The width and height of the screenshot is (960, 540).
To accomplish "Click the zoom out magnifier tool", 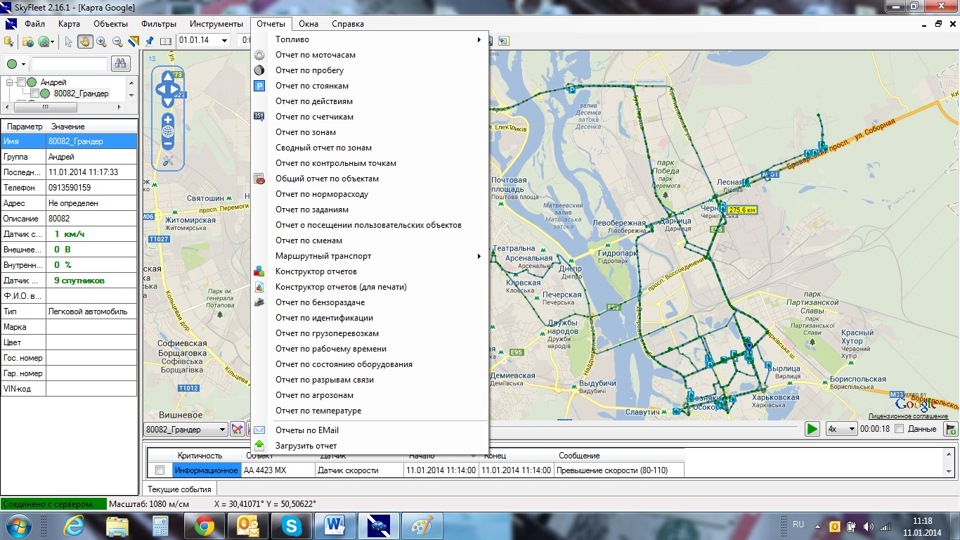I will click(117, 41).
